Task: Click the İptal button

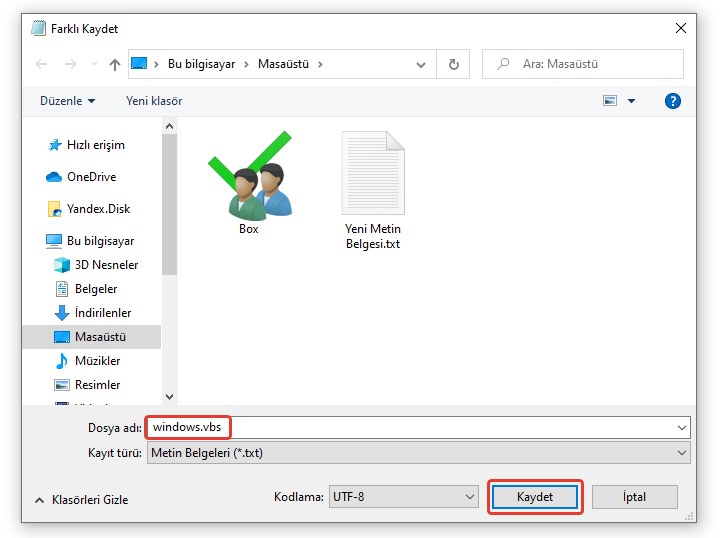Action: [634, 497]
